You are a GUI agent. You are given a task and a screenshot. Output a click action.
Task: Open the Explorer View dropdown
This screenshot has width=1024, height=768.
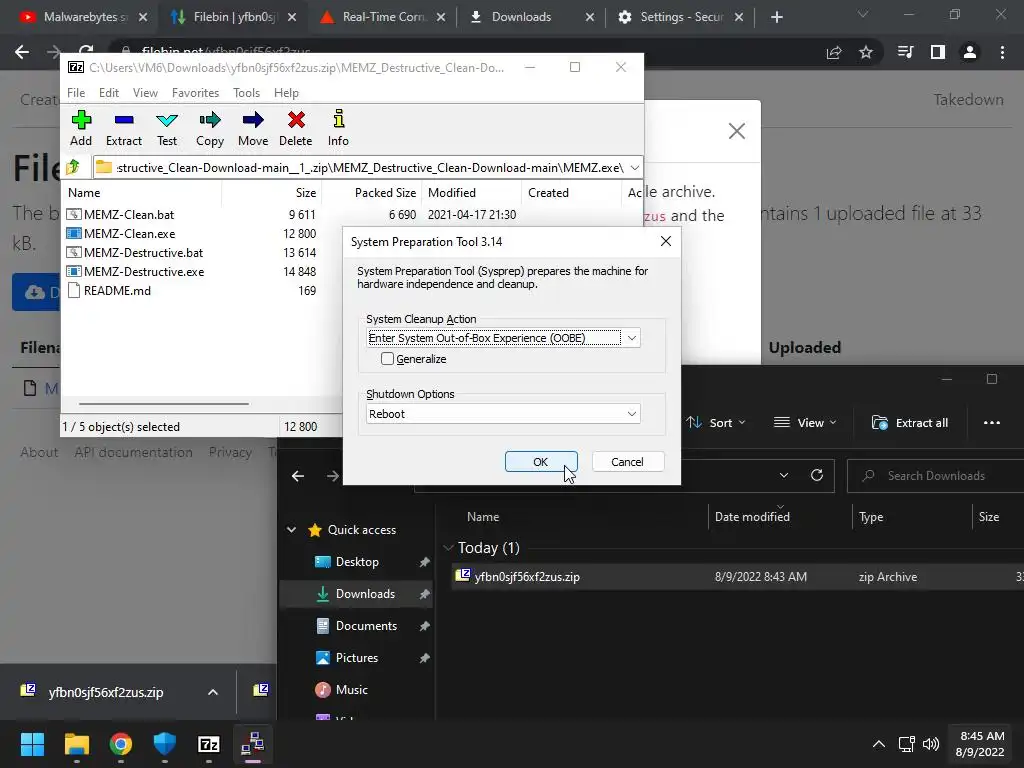point(805,423)
